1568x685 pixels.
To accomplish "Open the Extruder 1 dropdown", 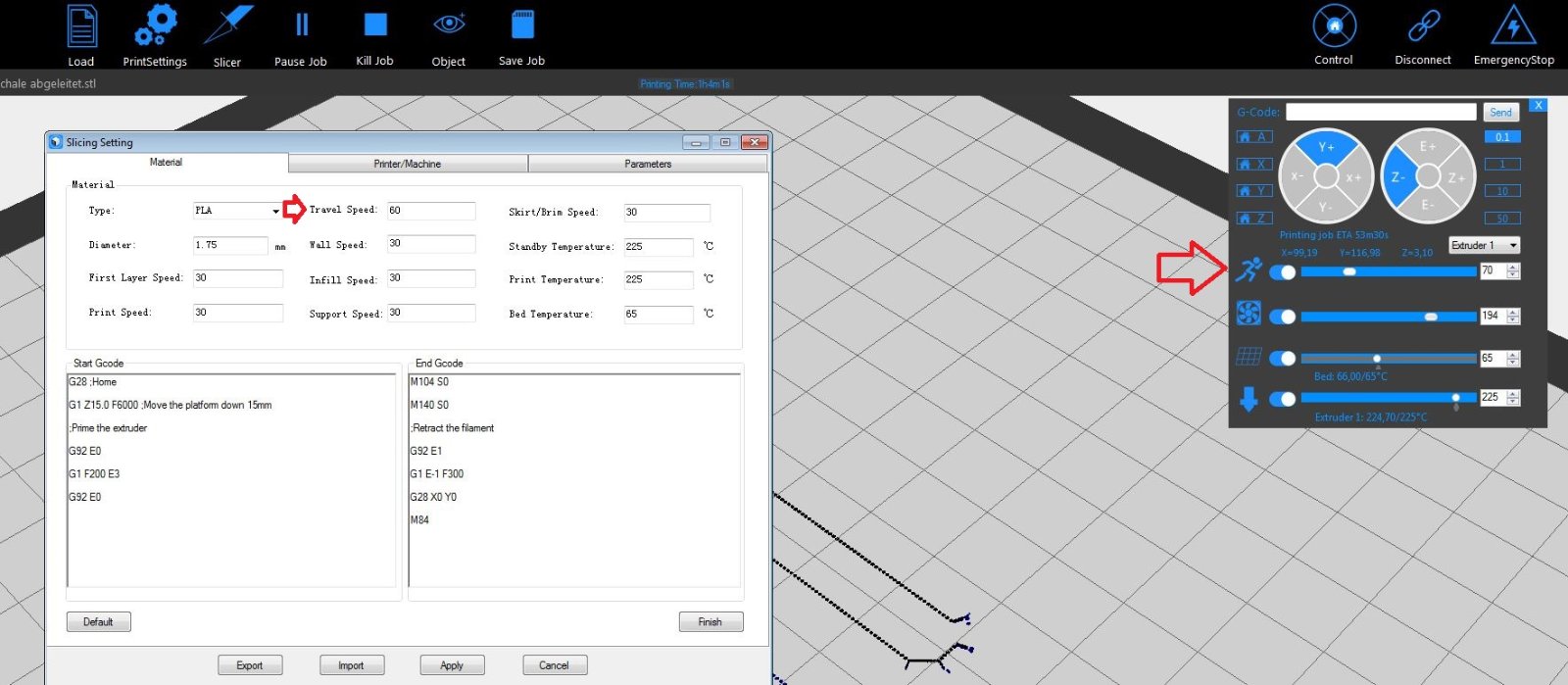I will 1485,245.
